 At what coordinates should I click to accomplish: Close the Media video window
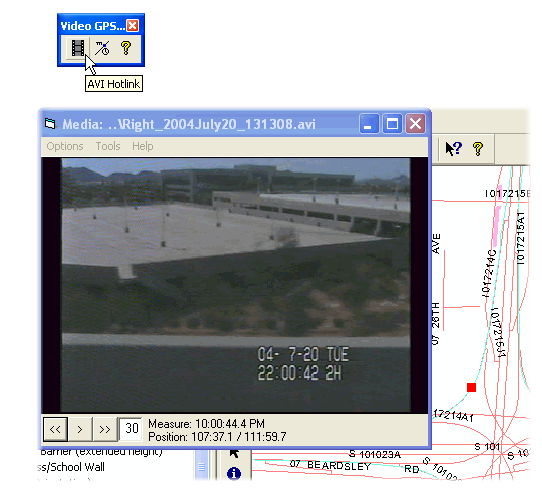(415, 123)
